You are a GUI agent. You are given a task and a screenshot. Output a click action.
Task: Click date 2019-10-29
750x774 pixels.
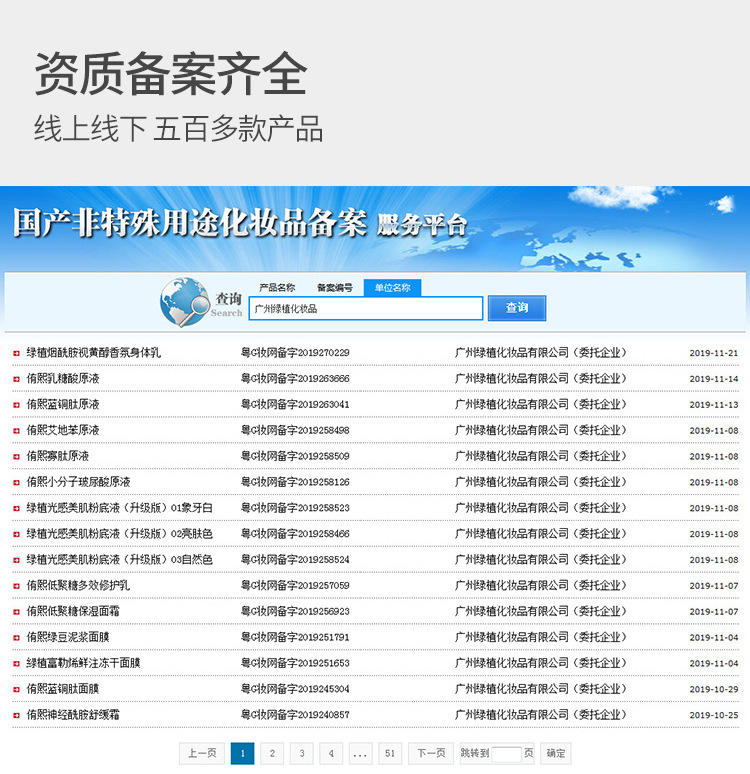[714, 689]
